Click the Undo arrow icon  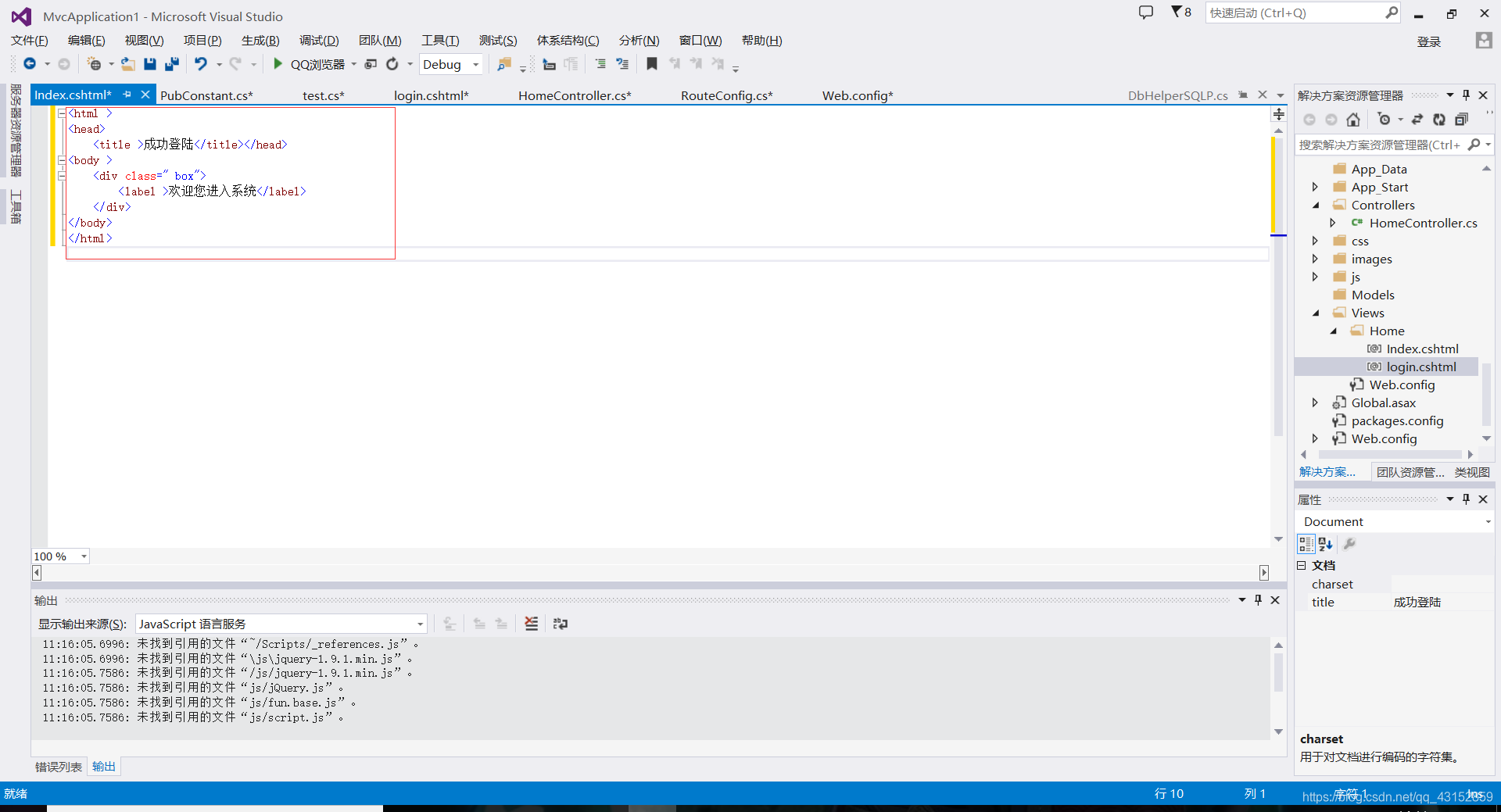(x=202, y=64)
